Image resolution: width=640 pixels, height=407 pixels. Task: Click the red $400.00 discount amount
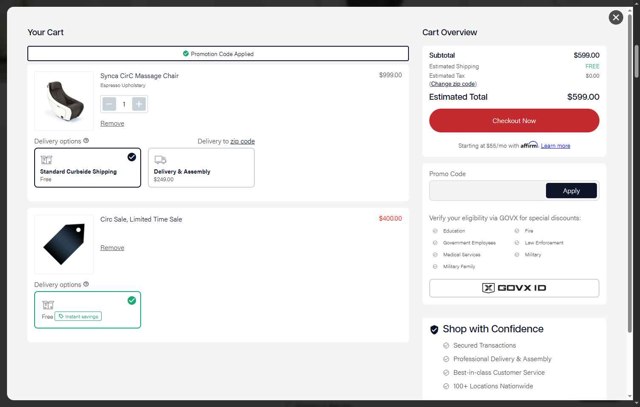tap(390, 218)
